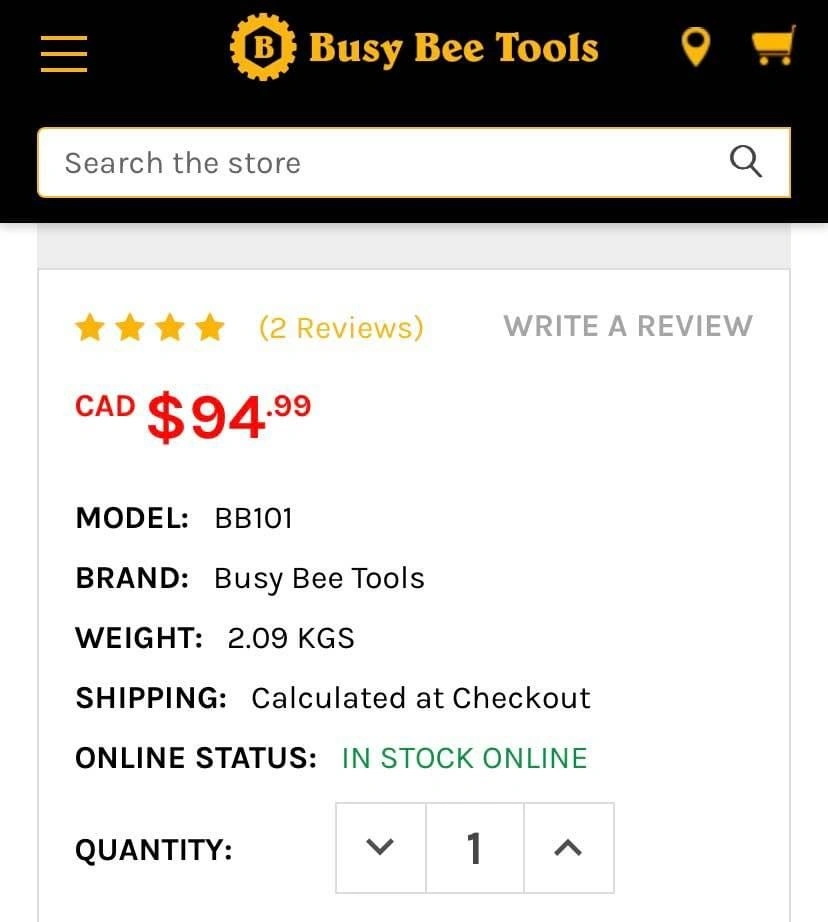Open the store locator pin icon

[x=695, y=47]
